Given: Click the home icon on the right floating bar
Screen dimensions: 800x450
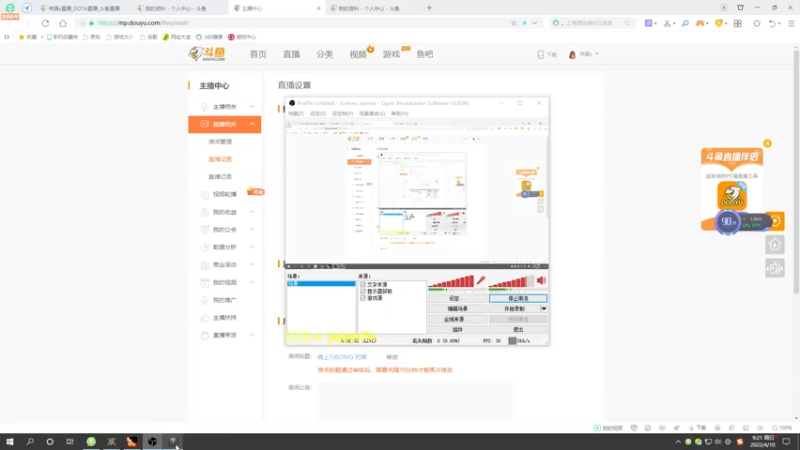Looking at the screenshot, I should click(774, 245).
